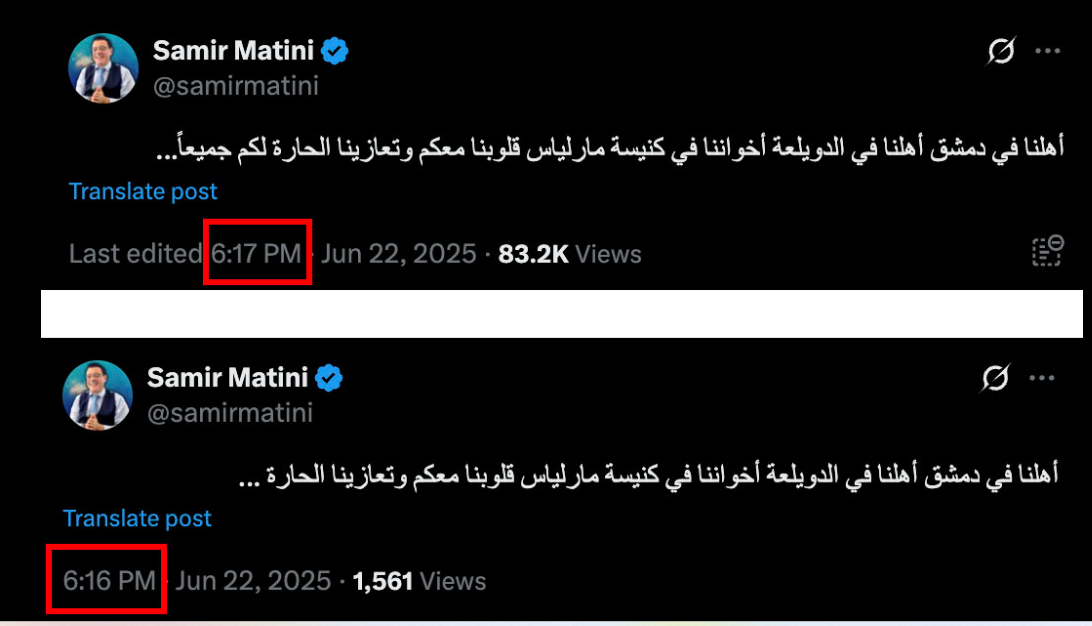Open the profile avatar on the 6:16 PM post
1092x626 pixels.
pos(97,395)
